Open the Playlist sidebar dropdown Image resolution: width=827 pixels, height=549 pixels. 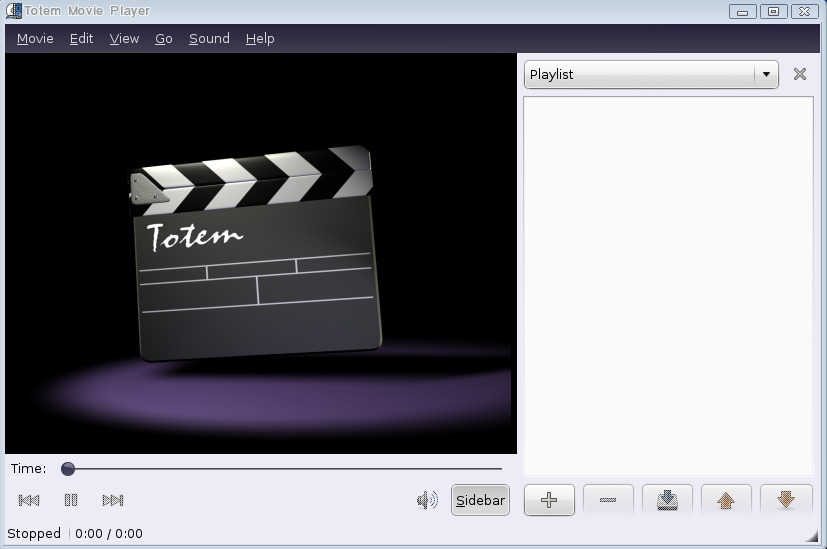[x=651, y=74]
